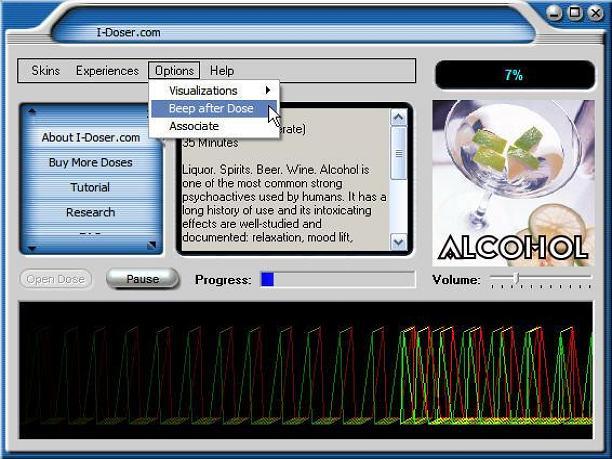
Task: Collapse the open Options menu
Action: (x=174, y=71)
